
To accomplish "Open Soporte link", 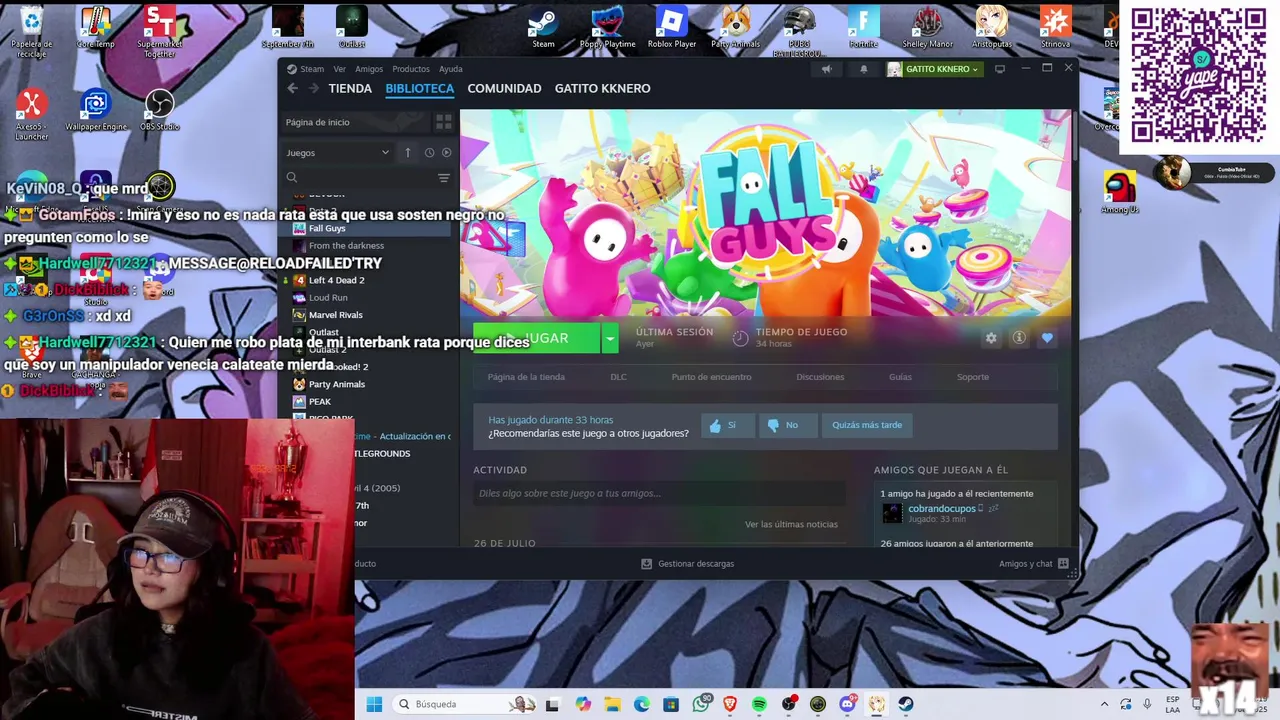I will coord(973,377).
